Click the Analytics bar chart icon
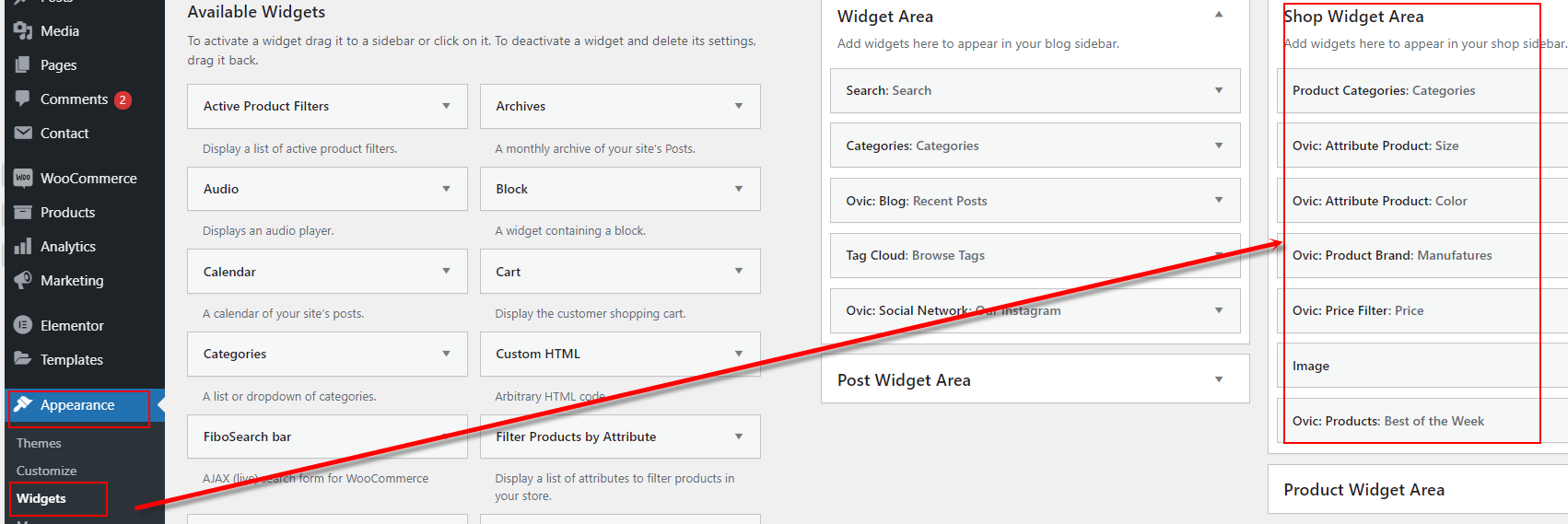The width and height of the screenshot is (1568, 524). 23,247
